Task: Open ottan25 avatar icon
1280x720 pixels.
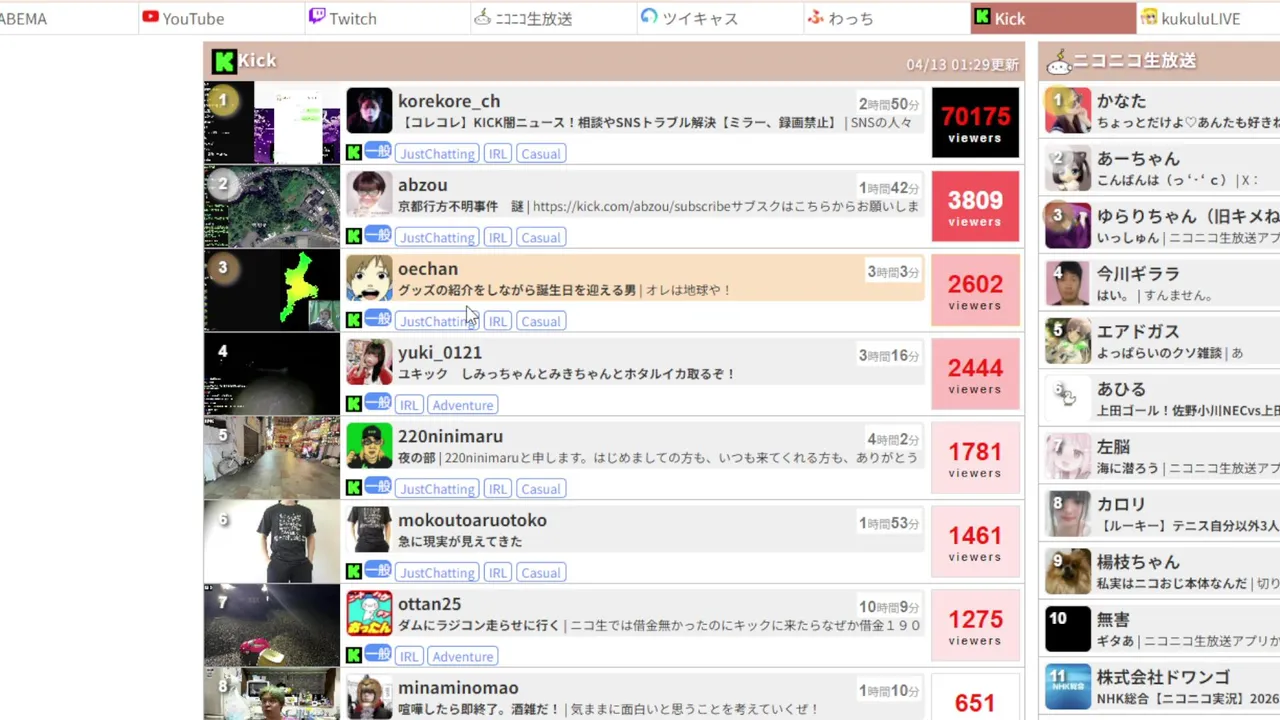Action: pyautogui.click(x=369, y=615)
